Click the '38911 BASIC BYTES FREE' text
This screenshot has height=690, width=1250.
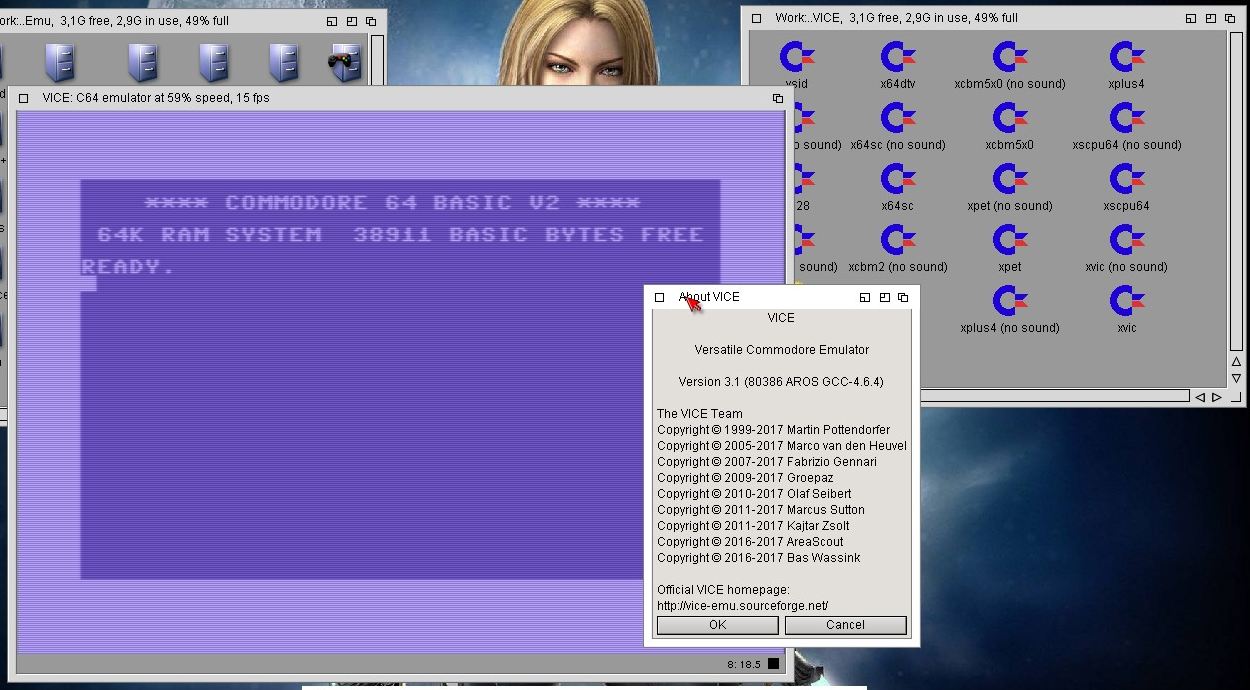(x=528, y=235)
